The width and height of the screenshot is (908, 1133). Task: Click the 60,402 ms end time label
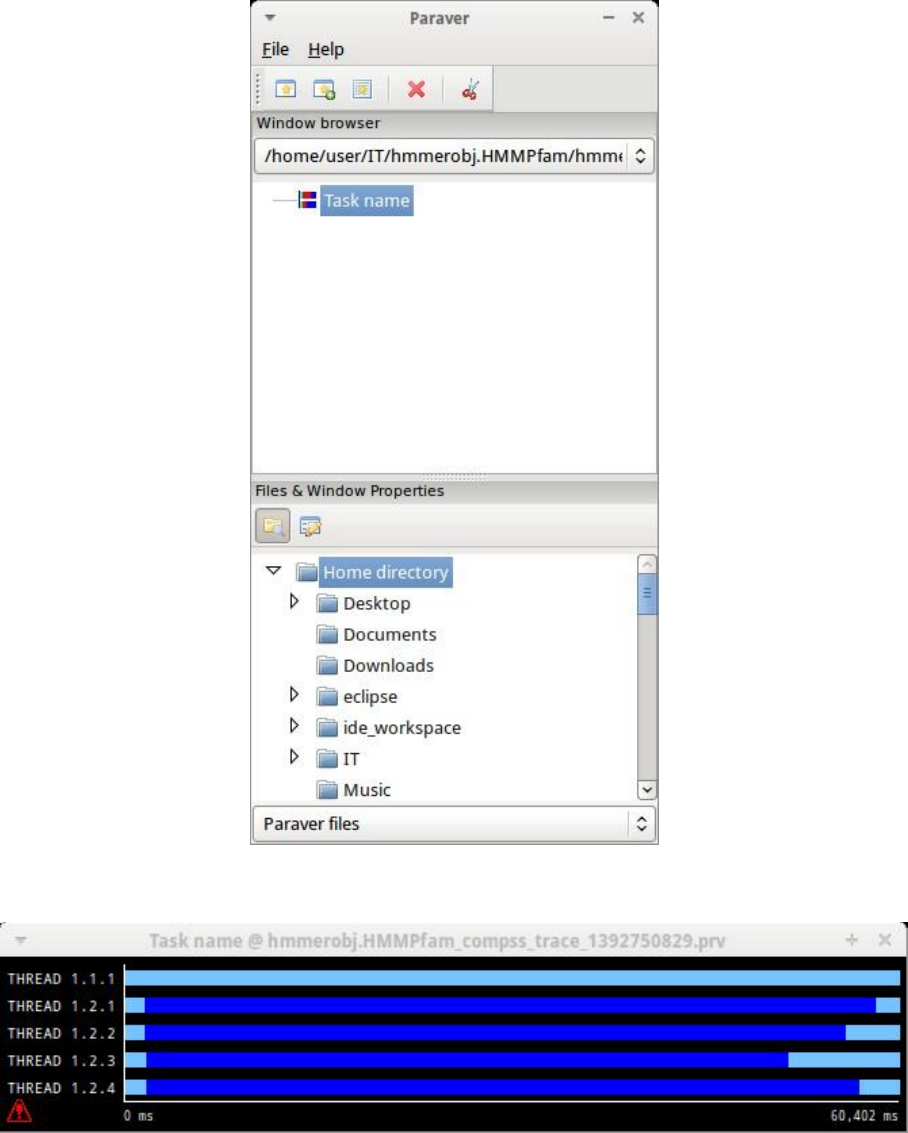pyautogui.click(x=864, y=1116)
